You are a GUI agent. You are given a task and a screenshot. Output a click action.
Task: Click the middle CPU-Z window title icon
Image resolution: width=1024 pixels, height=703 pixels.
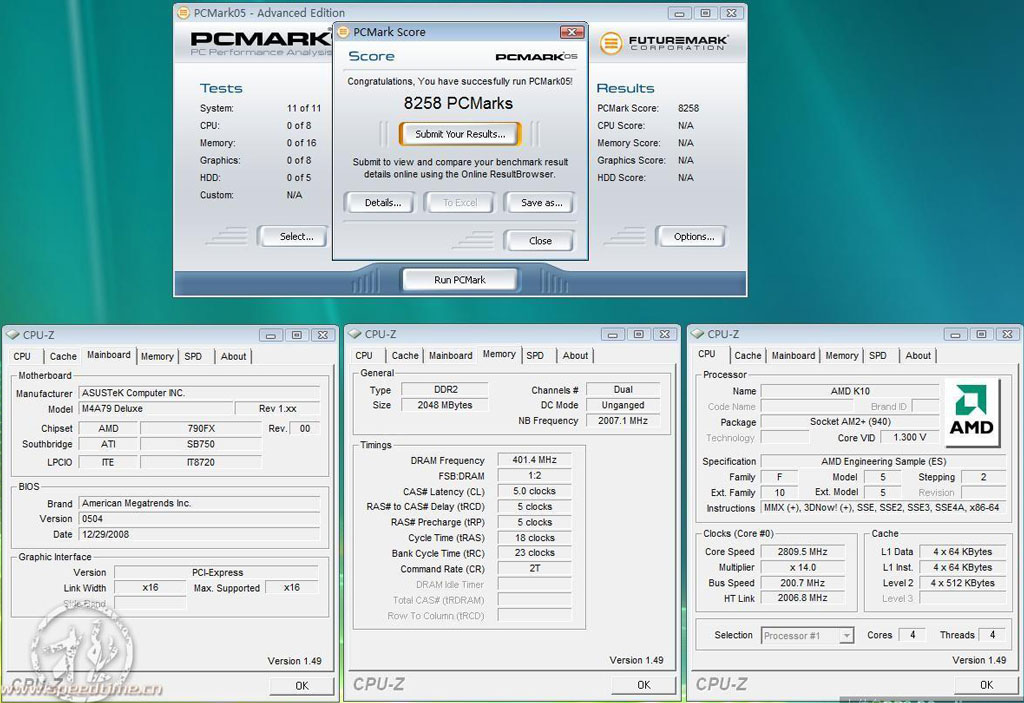355,334
